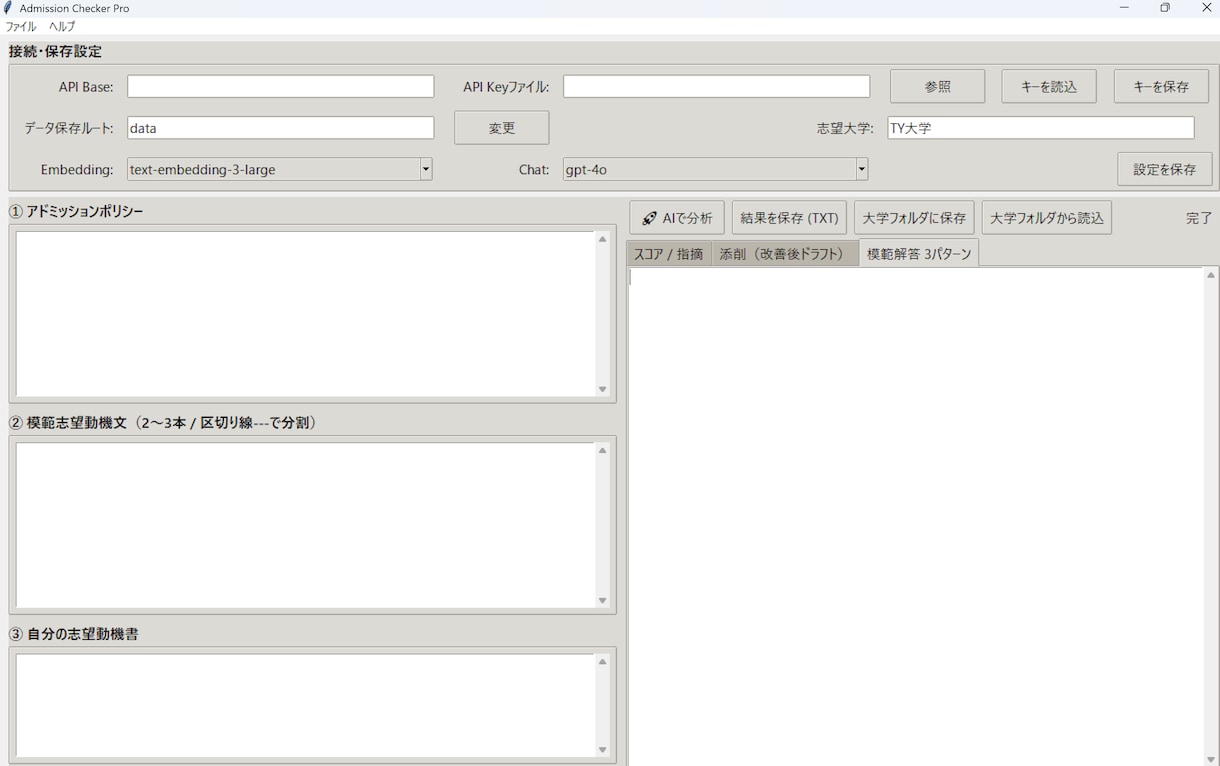Click up arrow of アドミッションポリシー scrollbar
The height and width of the screenshot is (766, 1220).
(x=603, y=239)
